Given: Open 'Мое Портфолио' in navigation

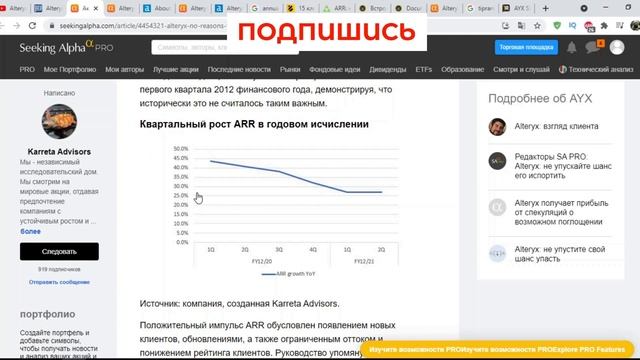Looking at the screenshot, I should point(70,70).
